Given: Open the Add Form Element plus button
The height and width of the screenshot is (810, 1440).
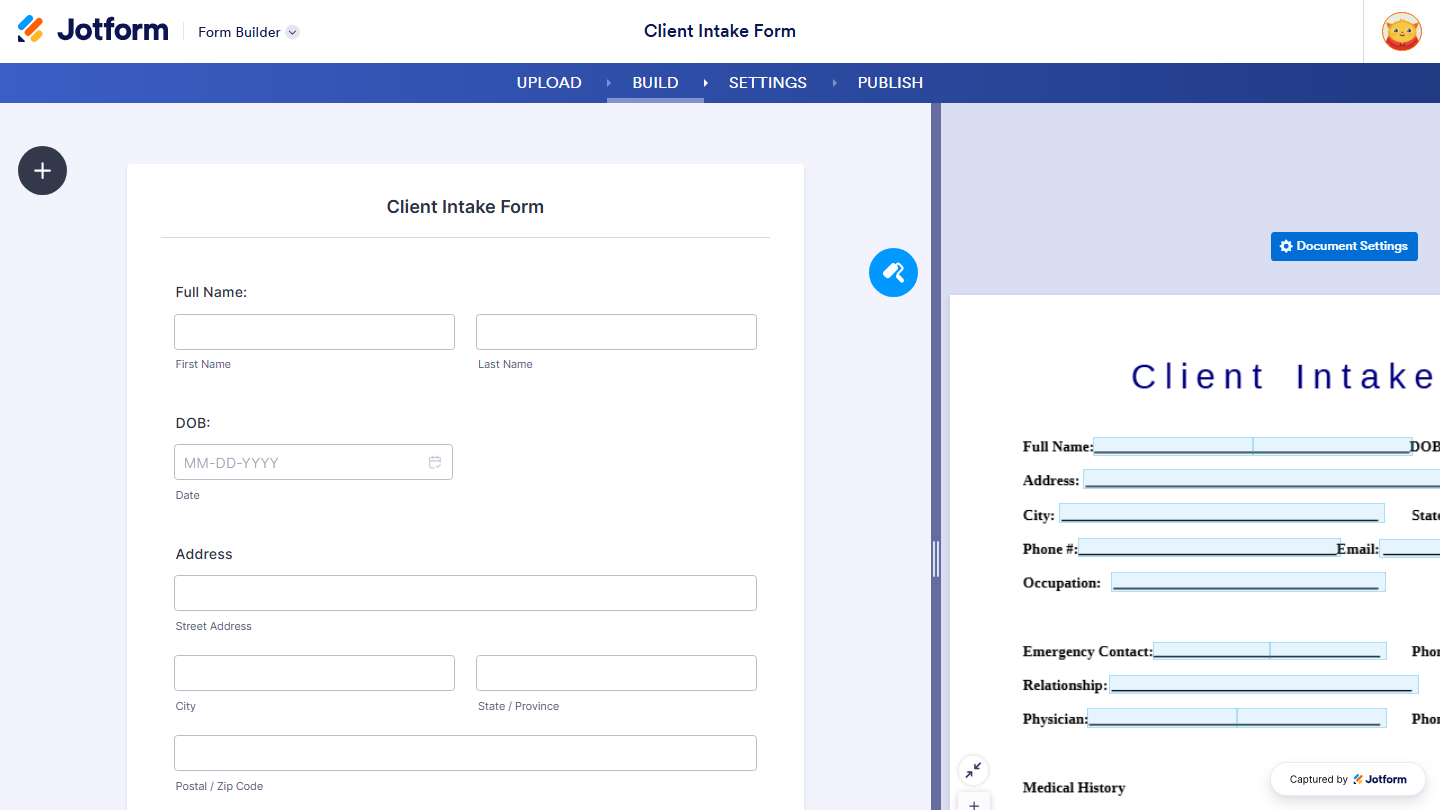Looking at the screenshot, I should [42, 171].
